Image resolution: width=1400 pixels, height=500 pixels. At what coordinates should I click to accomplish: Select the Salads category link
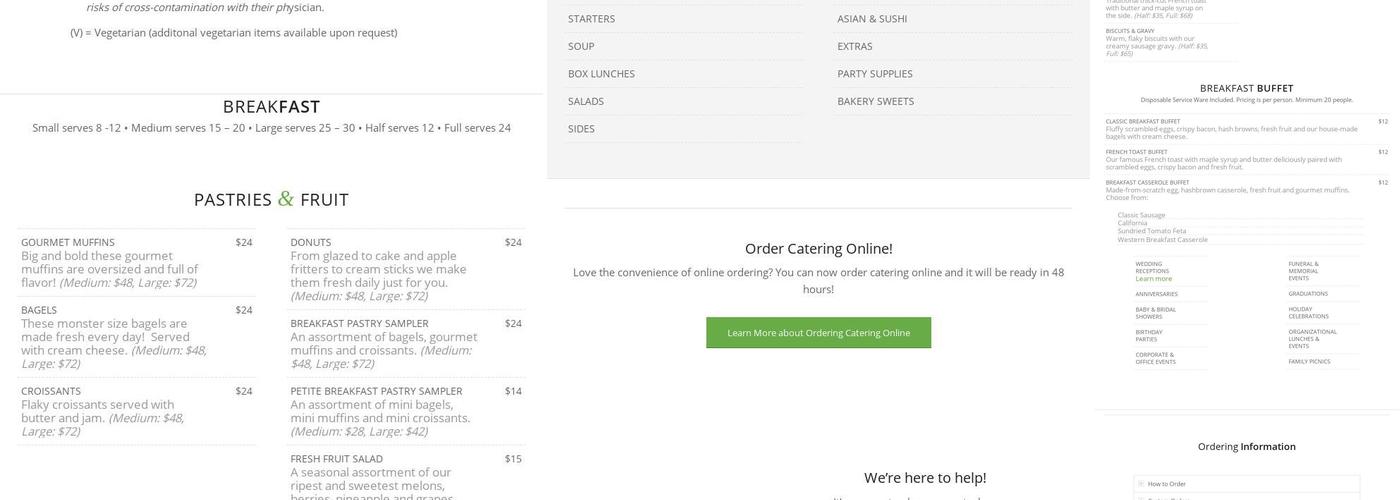click(585, 101)
